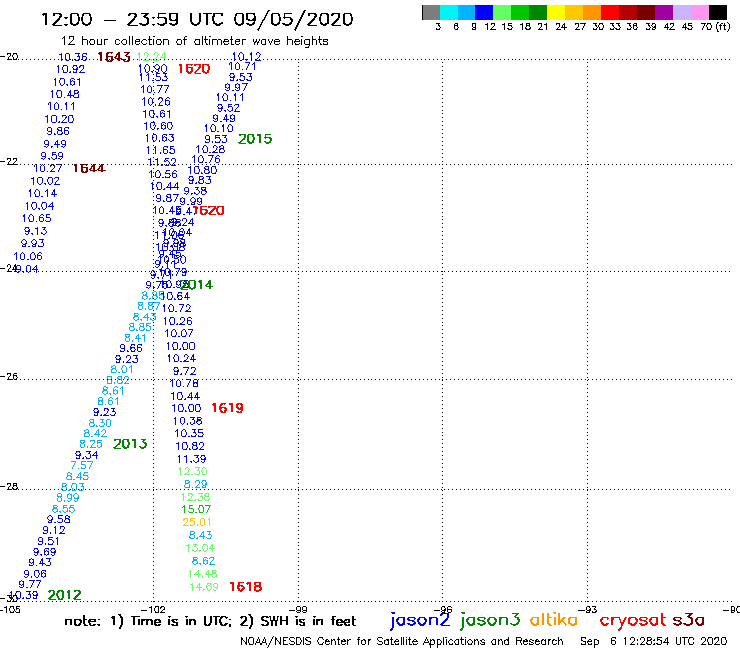Screen dimensions: 740x650
Task: Select the purple swatch in the color bar
Action: pos(664,12)
